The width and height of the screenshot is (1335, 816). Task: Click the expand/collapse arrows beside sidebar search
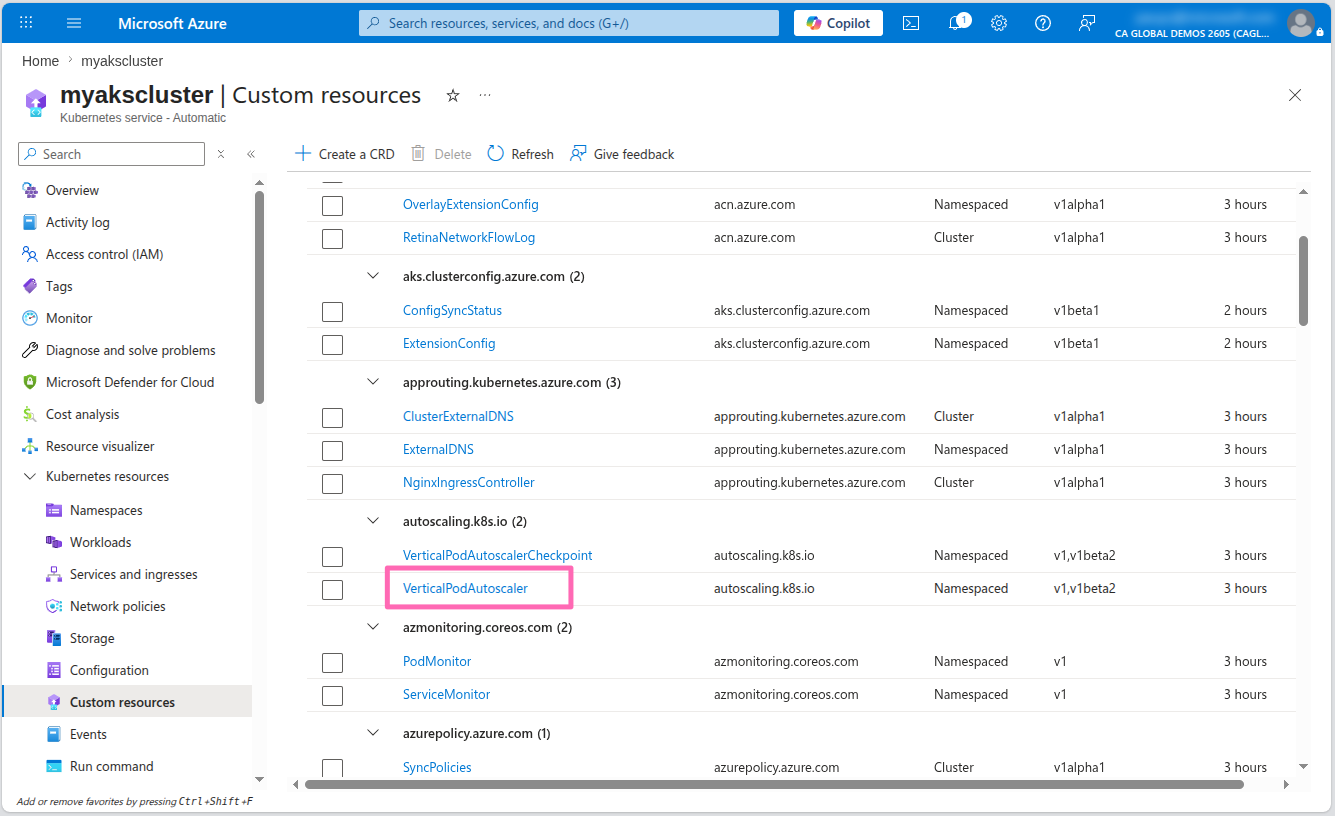(221, 154)
